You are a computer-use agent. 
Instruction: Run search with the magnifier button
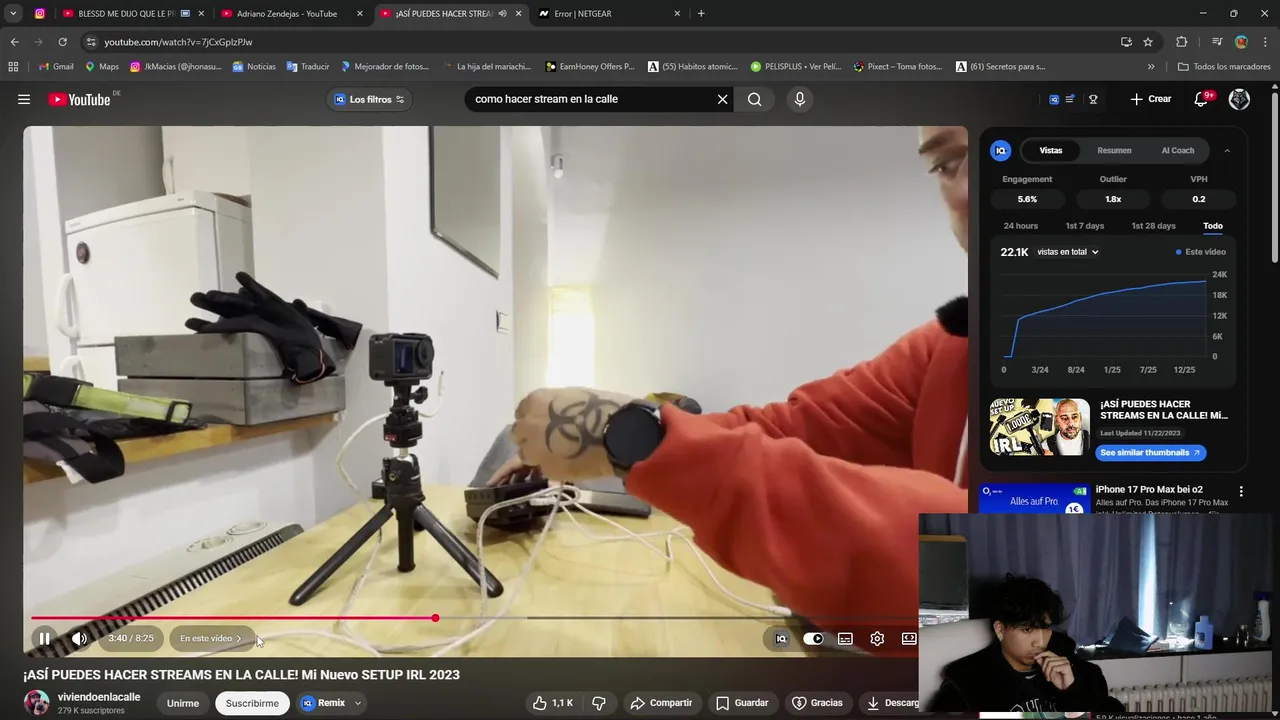coord(755,99)
